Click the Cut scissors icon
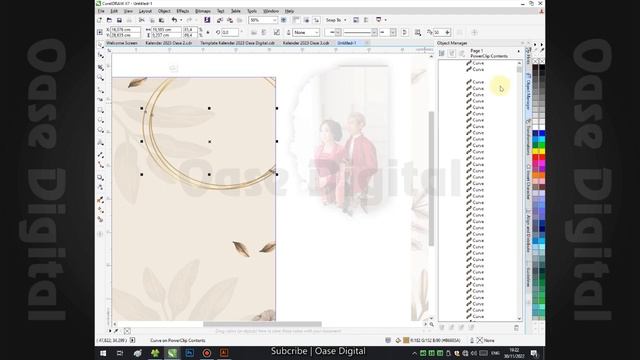This screenshot has height=360, width=640. coord(142,20)
